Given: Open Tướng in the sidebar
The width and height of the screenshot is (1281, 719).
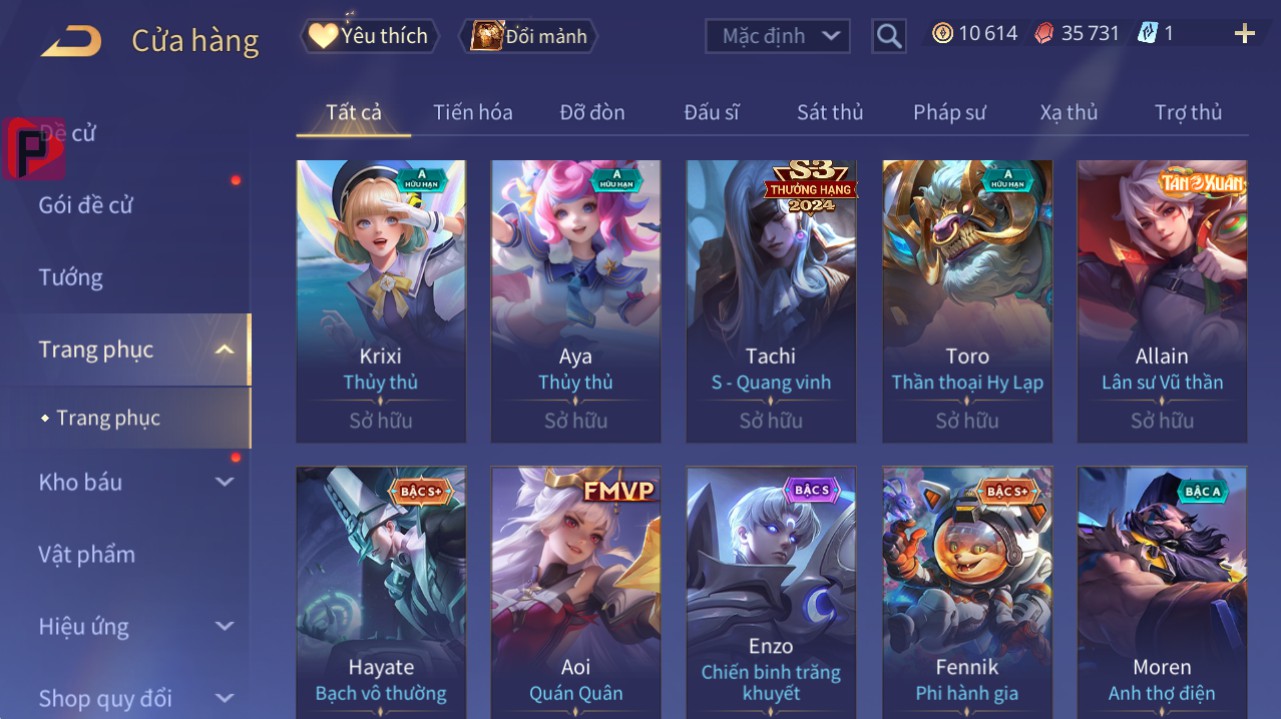Looking at the screenshot, I should click(x=71, y=277).
